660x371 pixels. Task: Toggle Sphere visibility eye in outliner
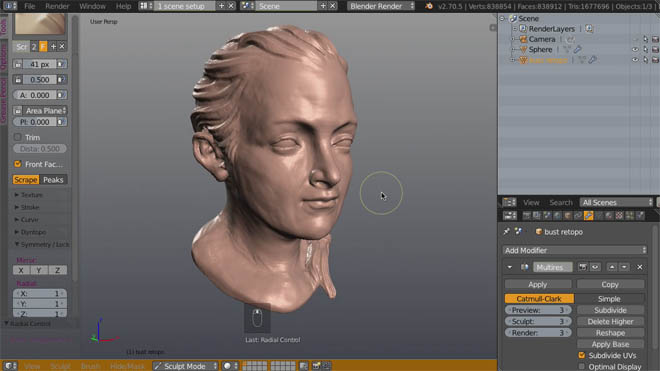(x=635, y=50)
